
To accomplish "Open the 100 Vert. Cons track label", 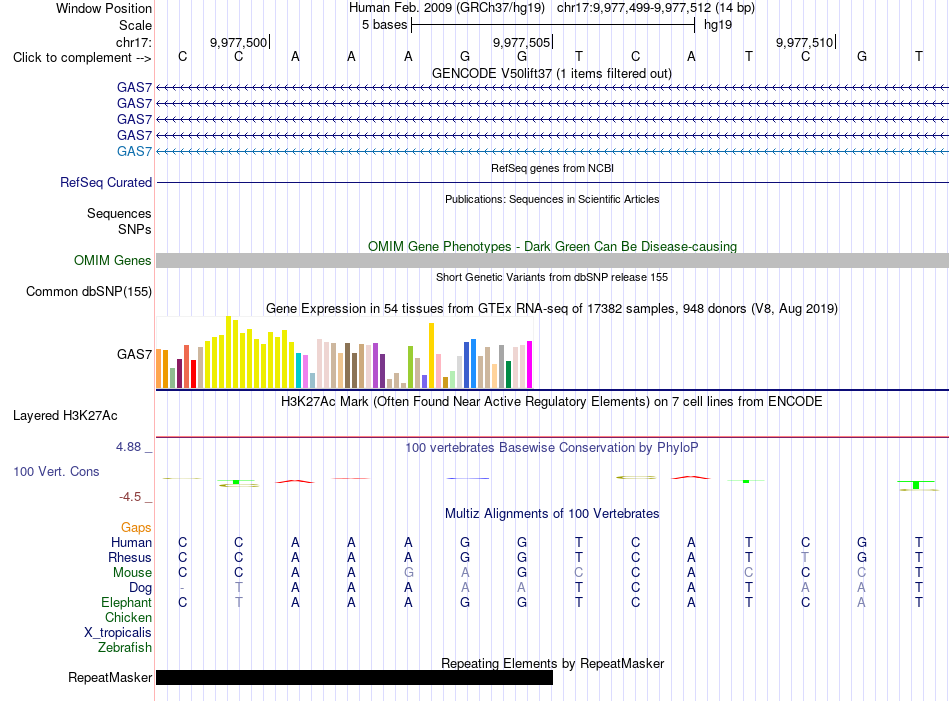I will coord(56,471).
